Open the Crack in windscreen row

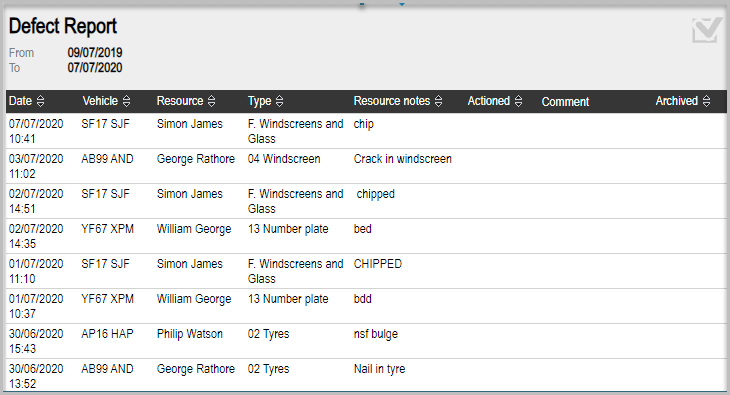tap(366, 166)
